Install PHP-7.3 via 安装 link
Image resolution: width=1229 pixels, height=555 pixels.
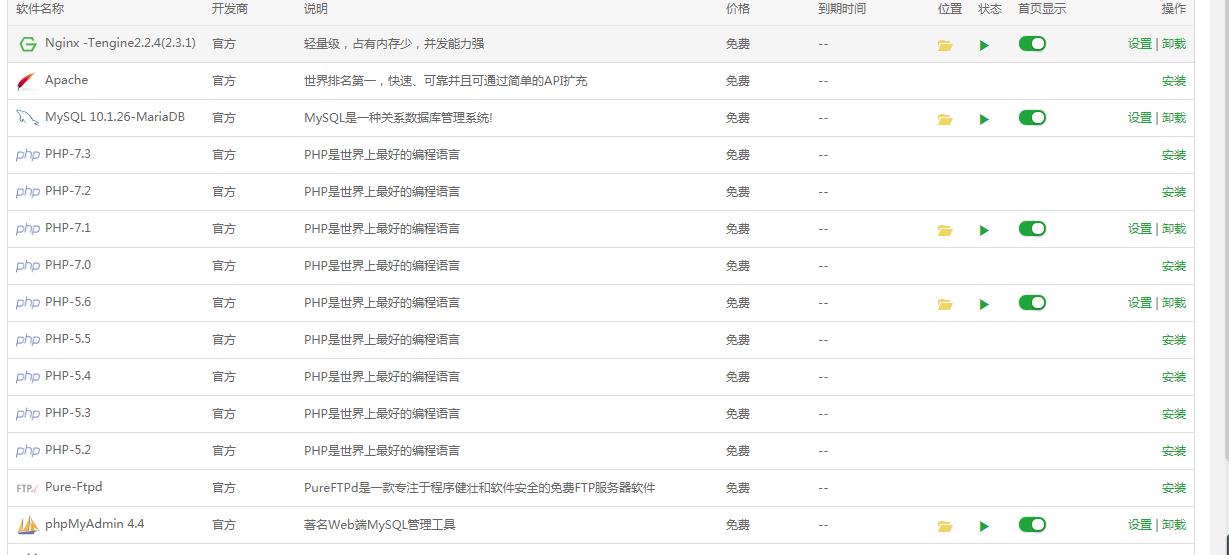tap(1174, 155)
